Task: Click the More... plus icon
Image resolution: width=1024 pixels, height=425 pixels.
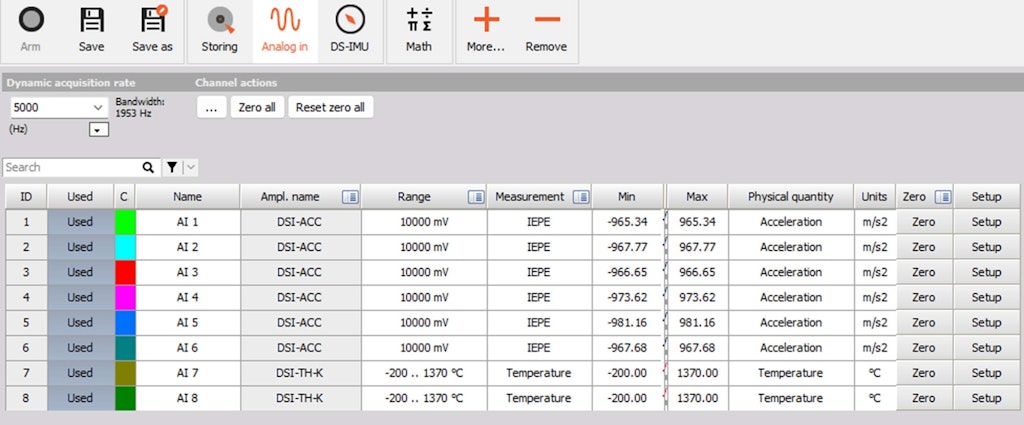Action: pos(486,20)
